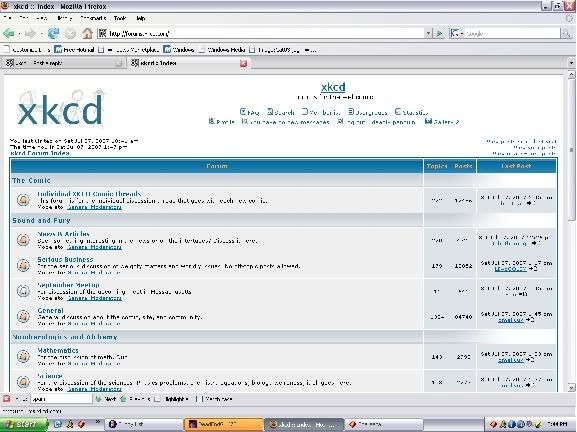The width and height of the screenshot is (577, 432).
Task: Click the Google search input field
Action: [512, 33]
